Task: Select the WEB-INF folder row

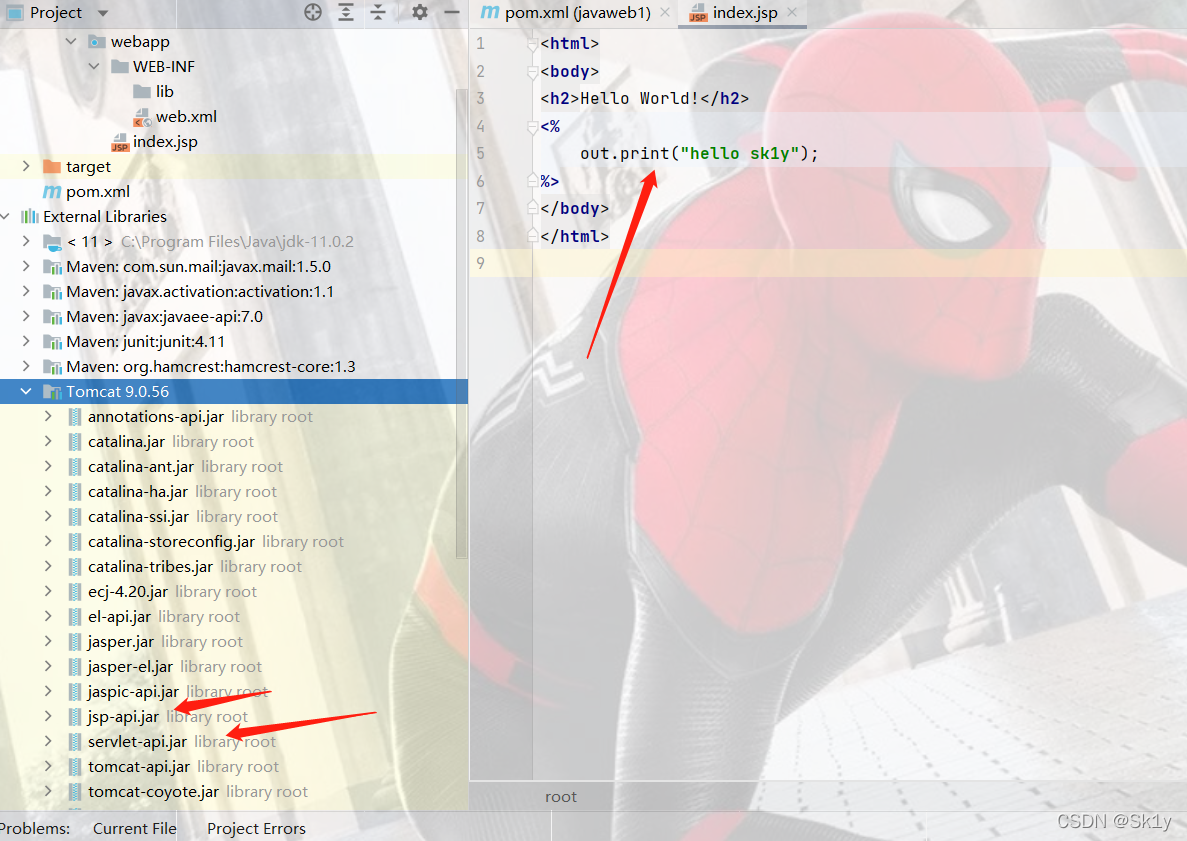Action: (234, 67)
